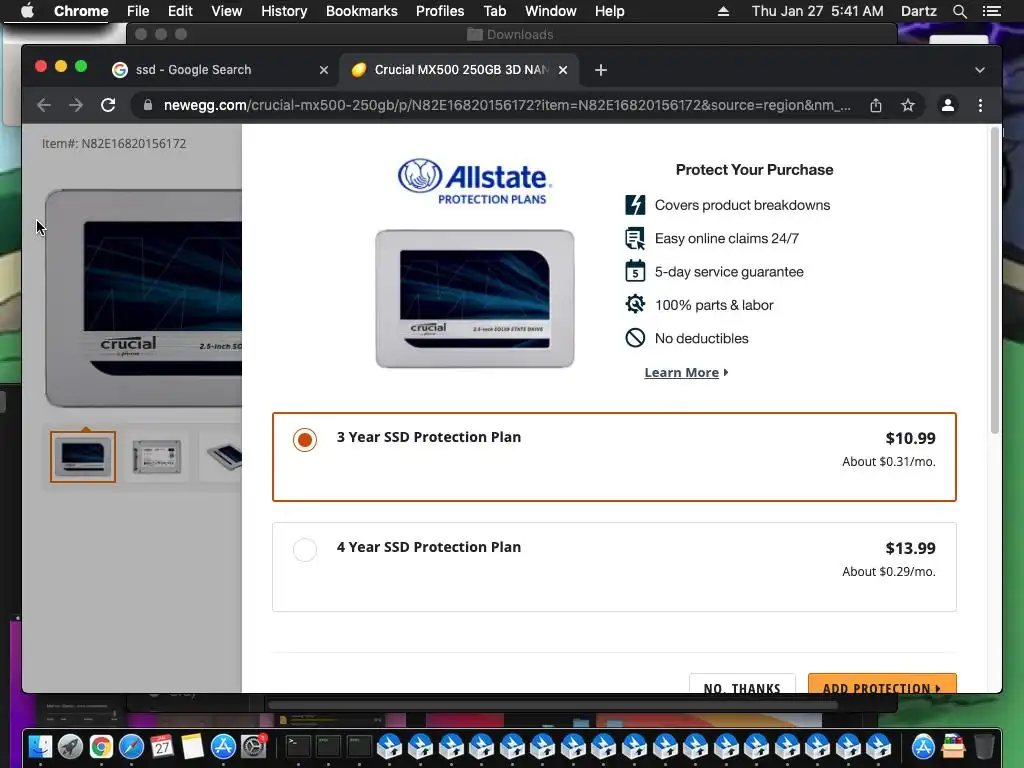Open Notes from the Dock

point(193,746)
